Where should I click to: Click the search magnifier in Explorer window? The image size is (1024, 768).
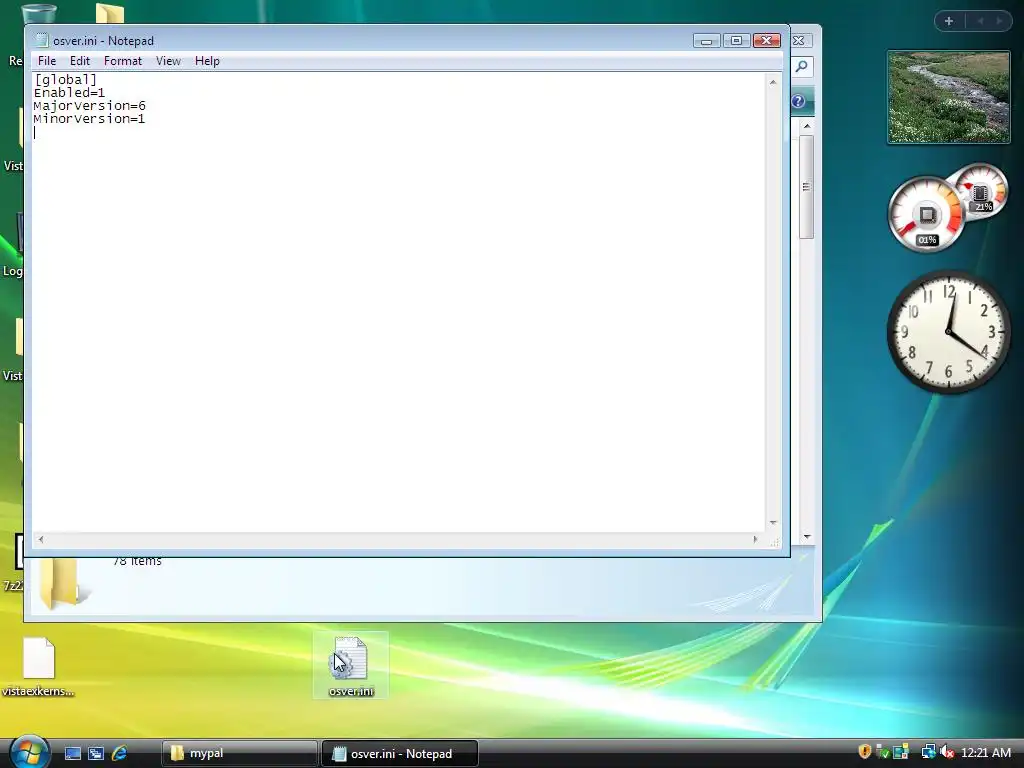click(801, 67)
